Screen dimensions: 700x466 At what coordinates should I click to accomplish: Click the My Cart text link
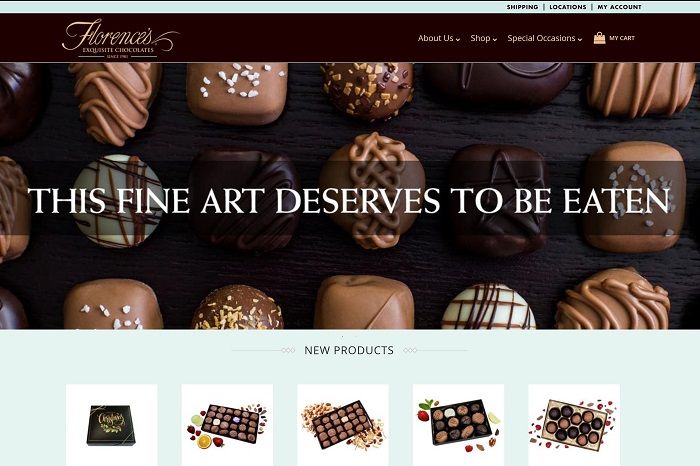click(622, 38)
